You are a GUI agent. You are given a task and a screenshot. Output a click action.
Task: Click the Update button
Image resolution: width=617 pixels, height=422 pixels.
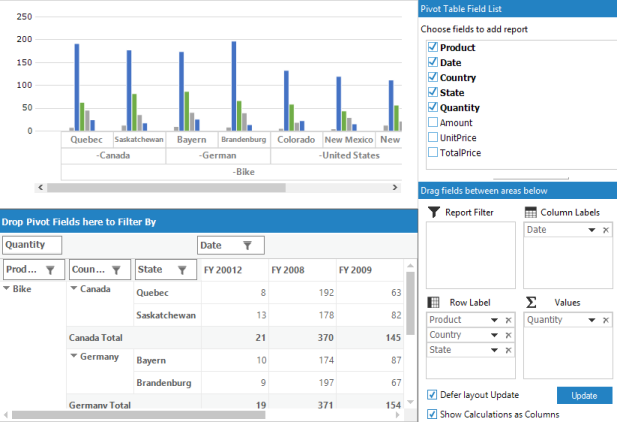tap(584, 395)
